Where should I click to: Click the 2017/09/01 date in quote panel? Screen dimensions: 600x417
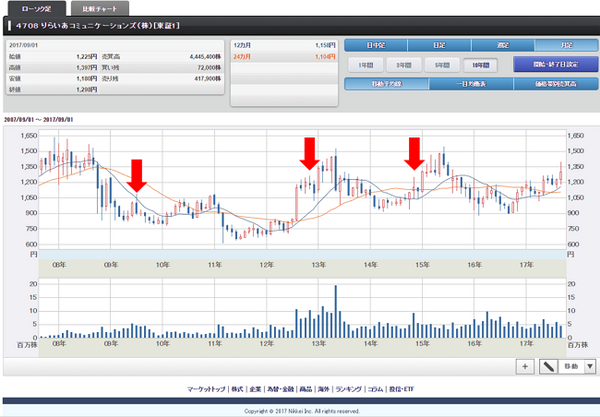click(23, 45)
